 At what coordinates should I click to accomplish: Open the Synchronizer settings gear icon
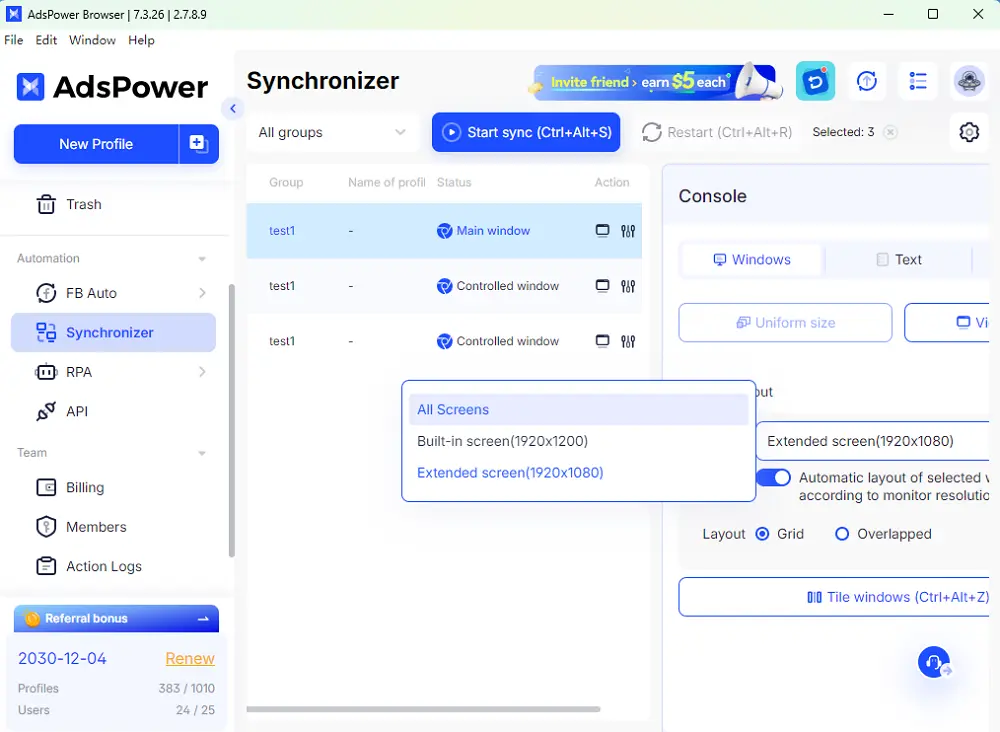point(968,131)
